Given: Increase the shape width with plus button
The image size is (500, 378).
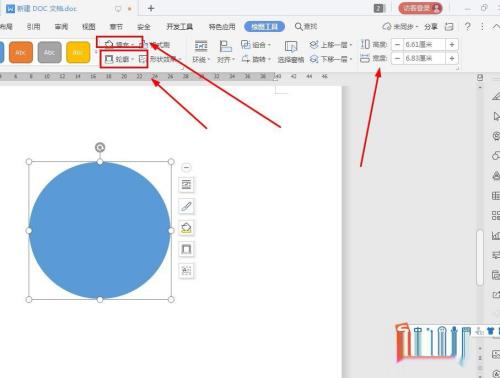Looking at the screenshot, I should 452,59.
